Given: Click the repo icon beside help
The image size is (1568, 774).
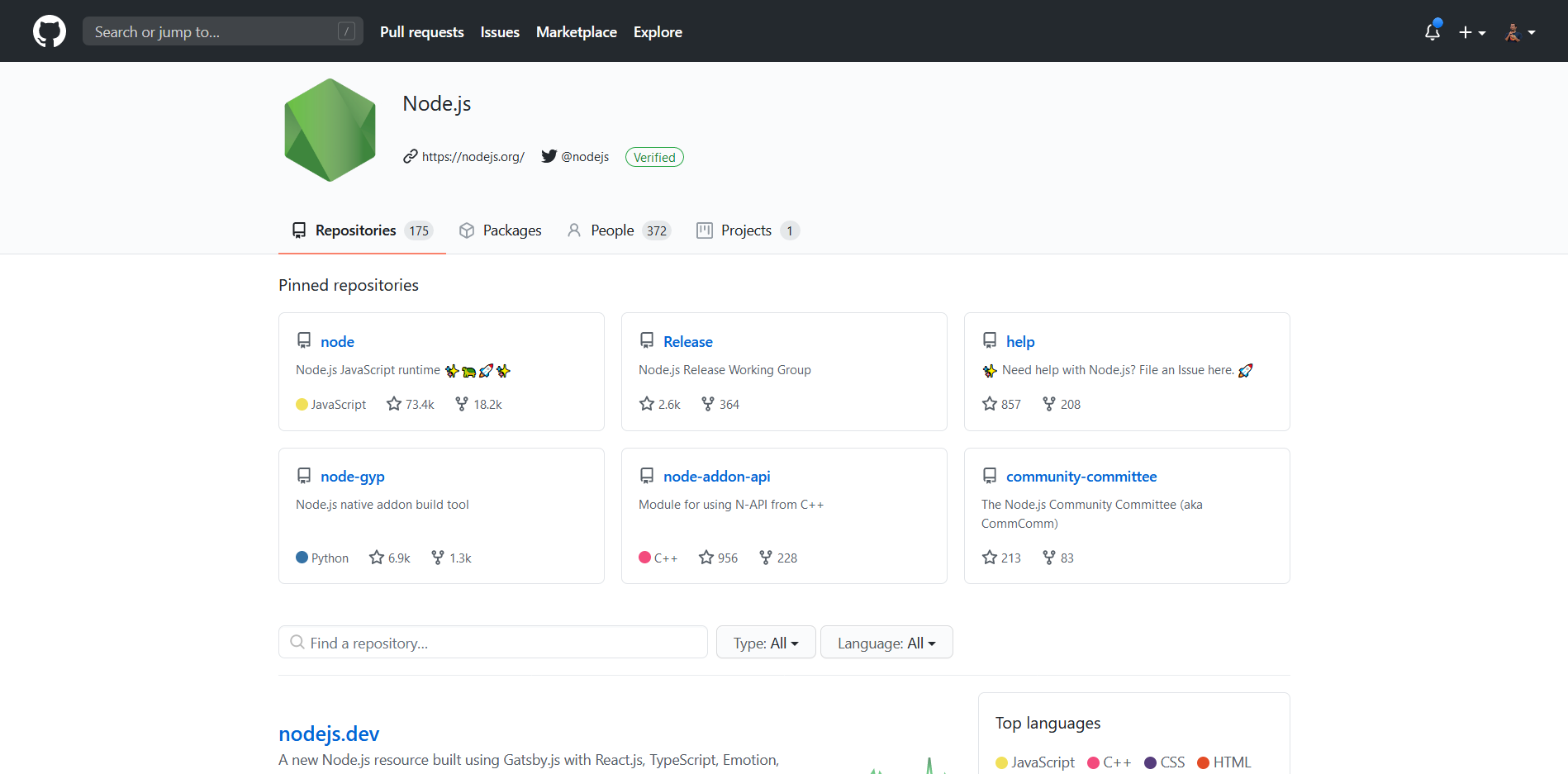Looking at the screenshot, I should tap(990, 340).
